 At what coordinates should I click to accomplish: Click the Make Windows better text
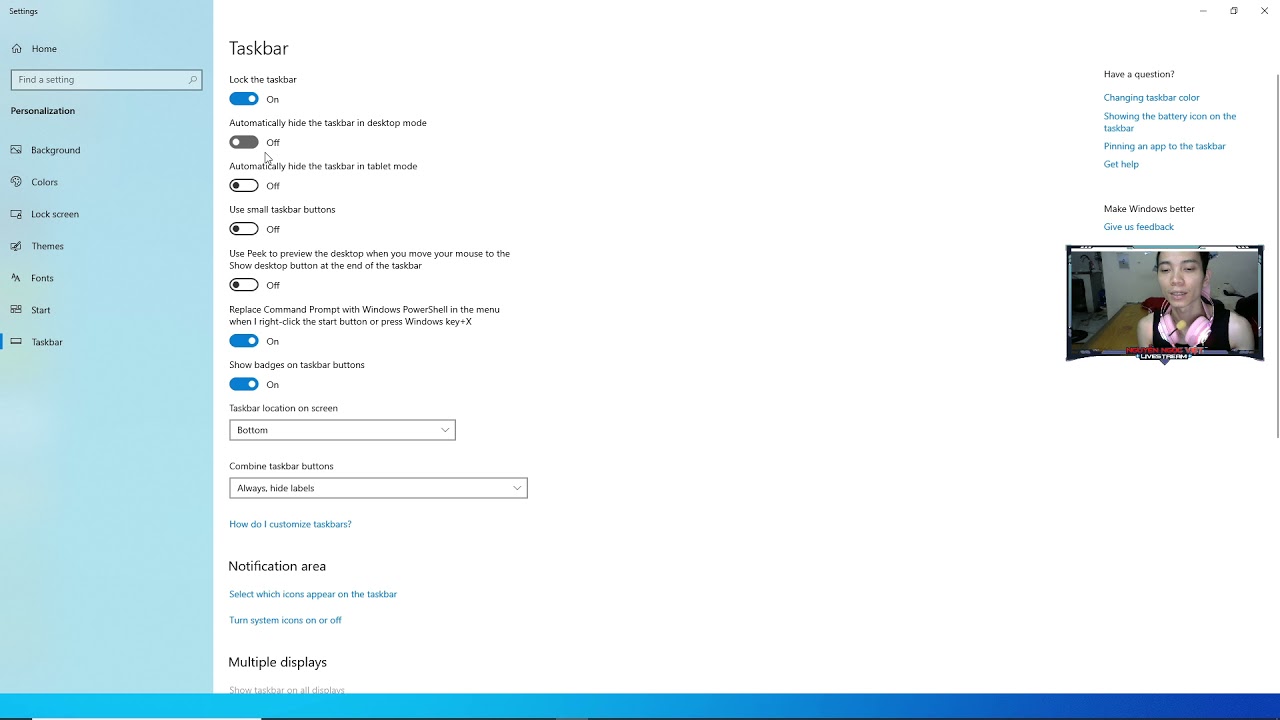pyautogui.click(x=1149, y=209)
